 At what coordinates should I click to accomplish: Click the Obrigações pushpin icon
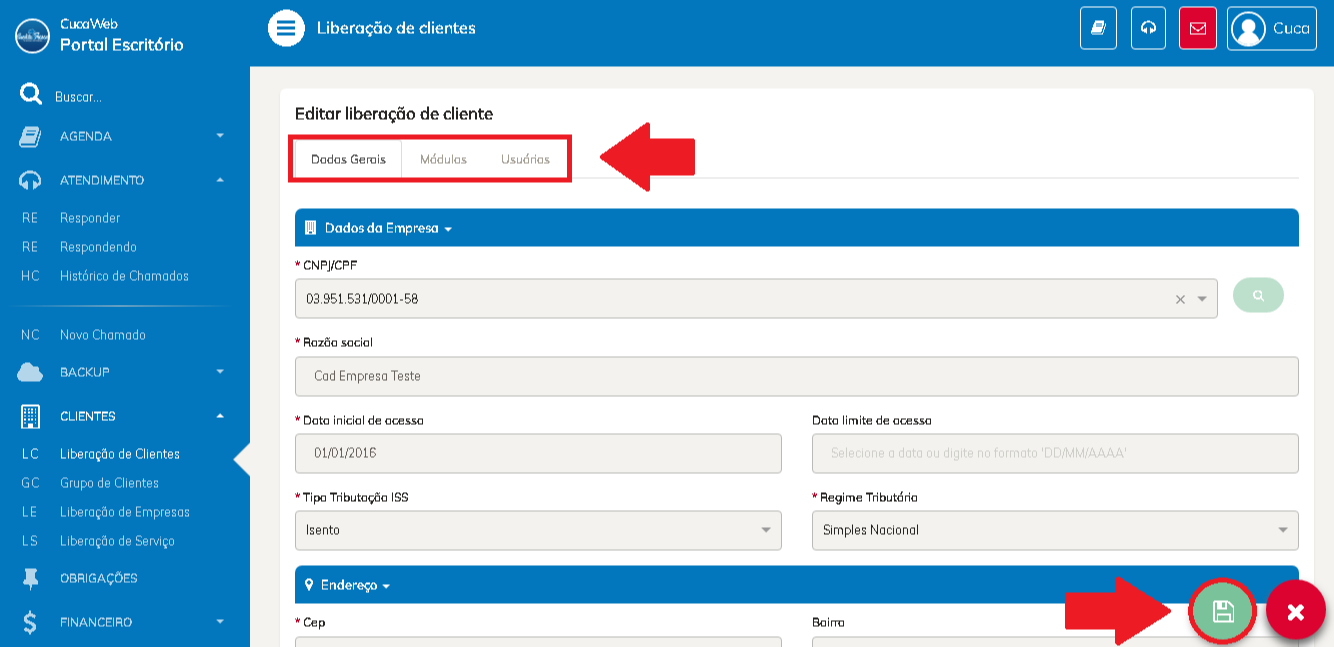pos(30,578)
